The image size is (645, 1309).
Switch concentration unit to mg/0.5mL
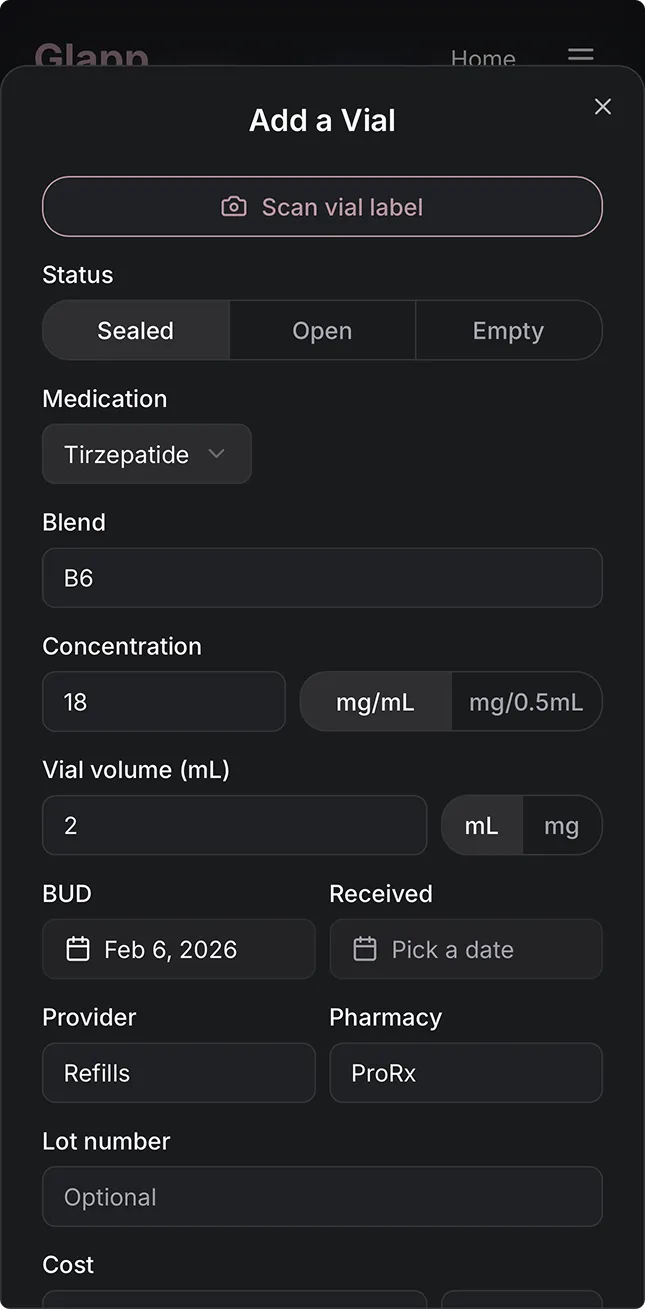pos(527,701)
